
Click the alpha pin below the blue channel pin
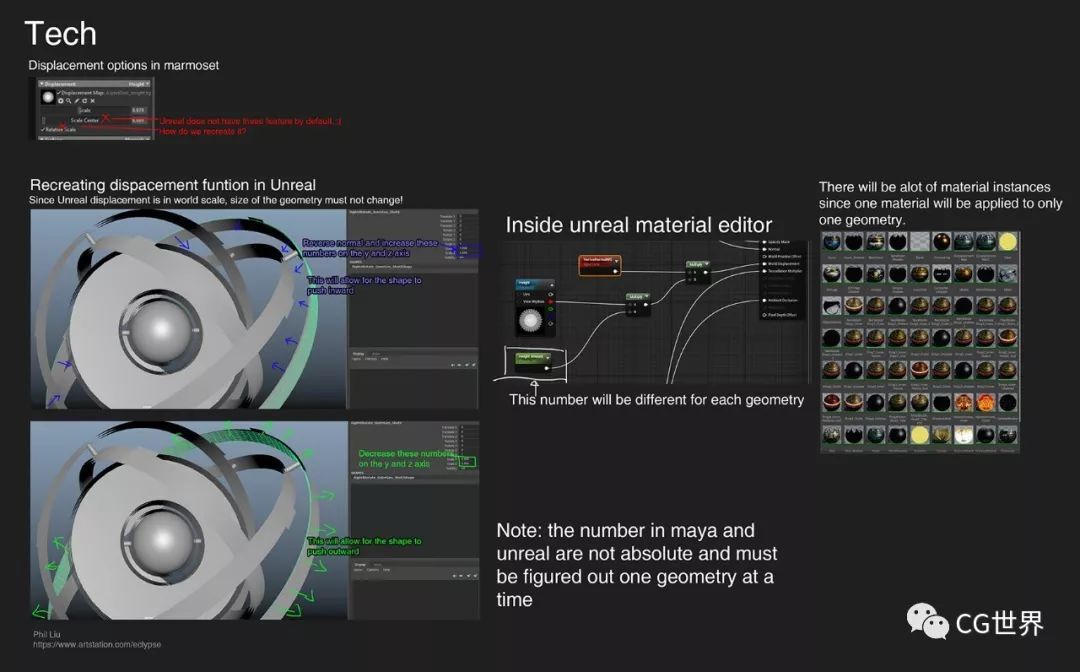click(550, 324)
